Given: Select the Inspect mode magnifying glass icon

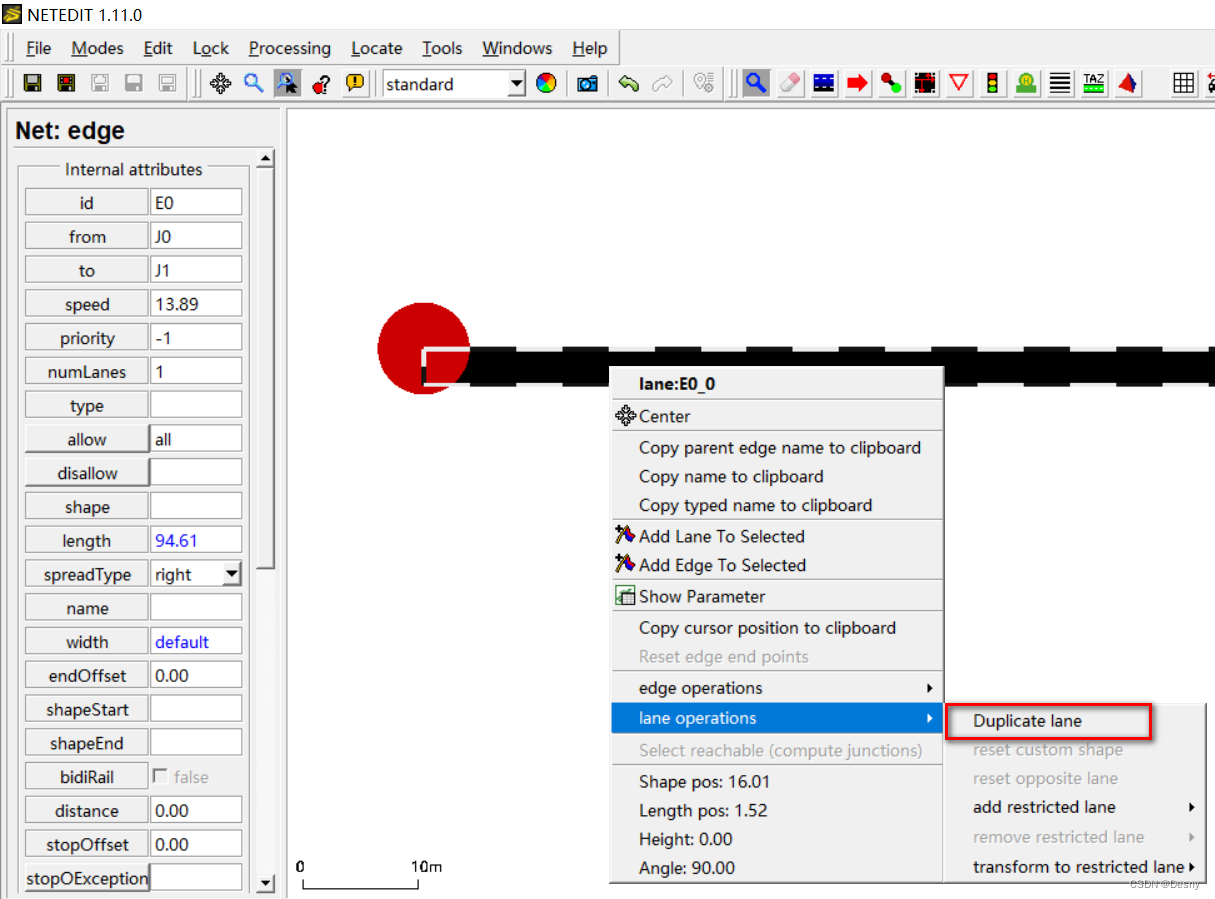Looking at the screenshot, I should 756,83.
